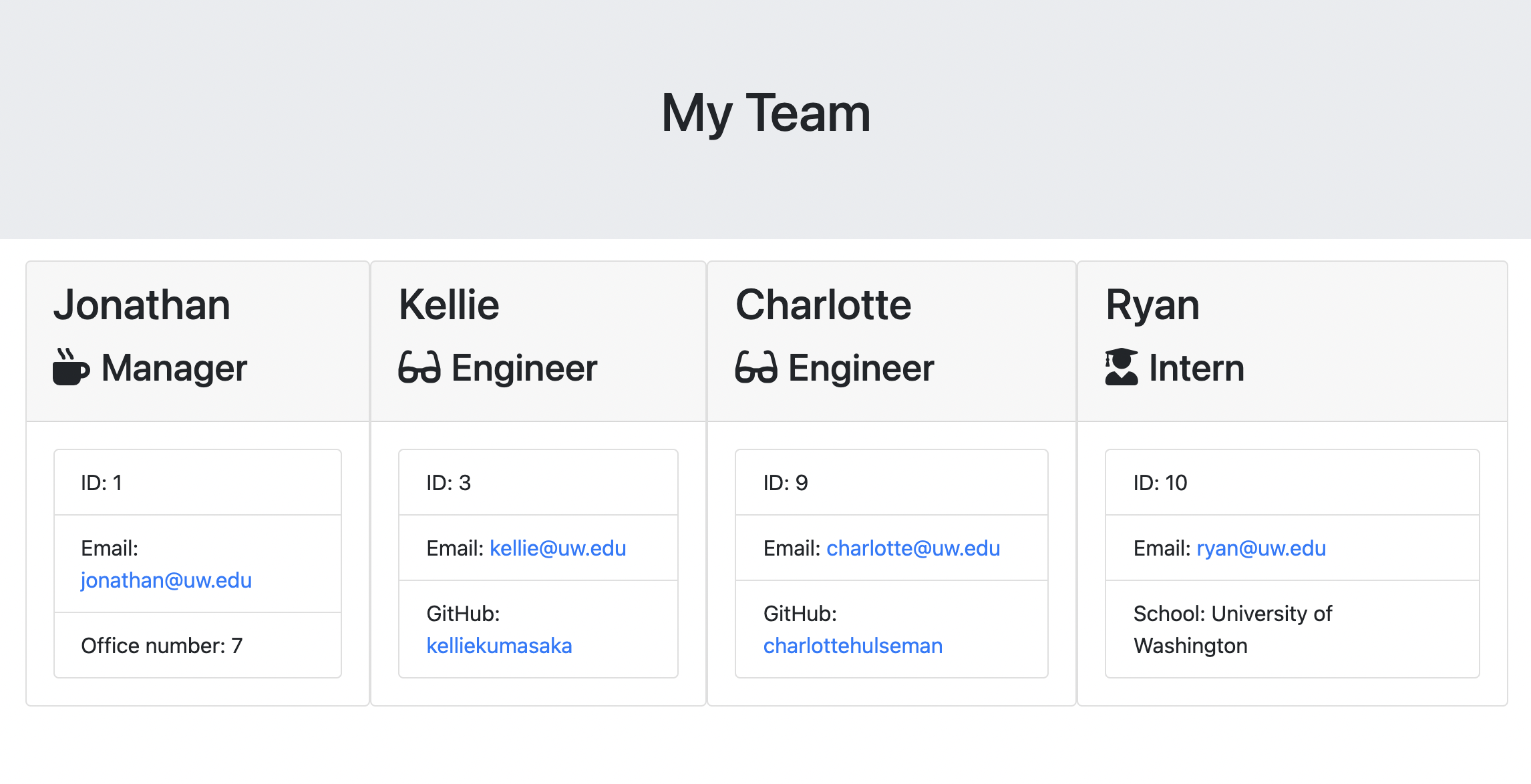Visit charlottehulseman GitHub profile link
Viewport: 1531px width, 784px height.
[x=852, y=646]
